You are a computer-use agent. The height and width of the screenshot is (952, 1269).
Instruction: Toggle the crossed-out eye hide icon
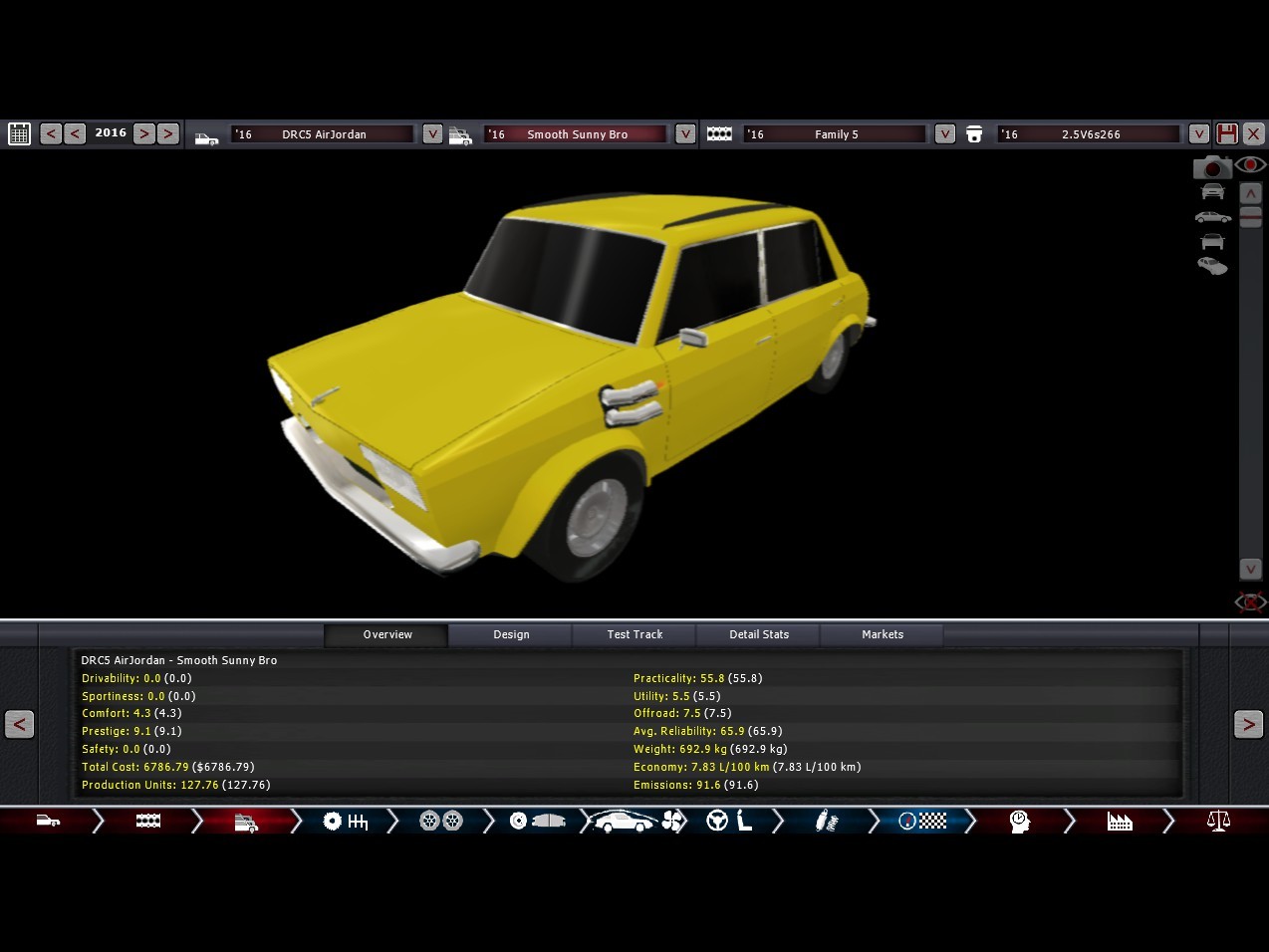coord(1250,601)
